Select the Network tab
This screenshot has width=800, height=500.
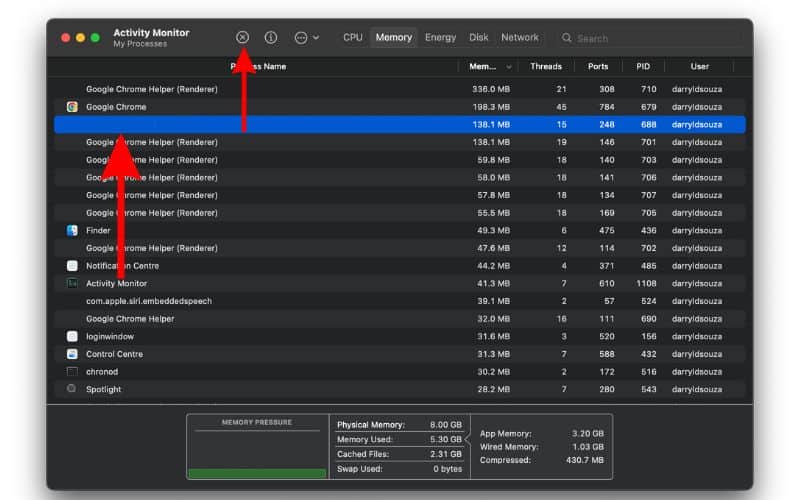pos(520,38)
